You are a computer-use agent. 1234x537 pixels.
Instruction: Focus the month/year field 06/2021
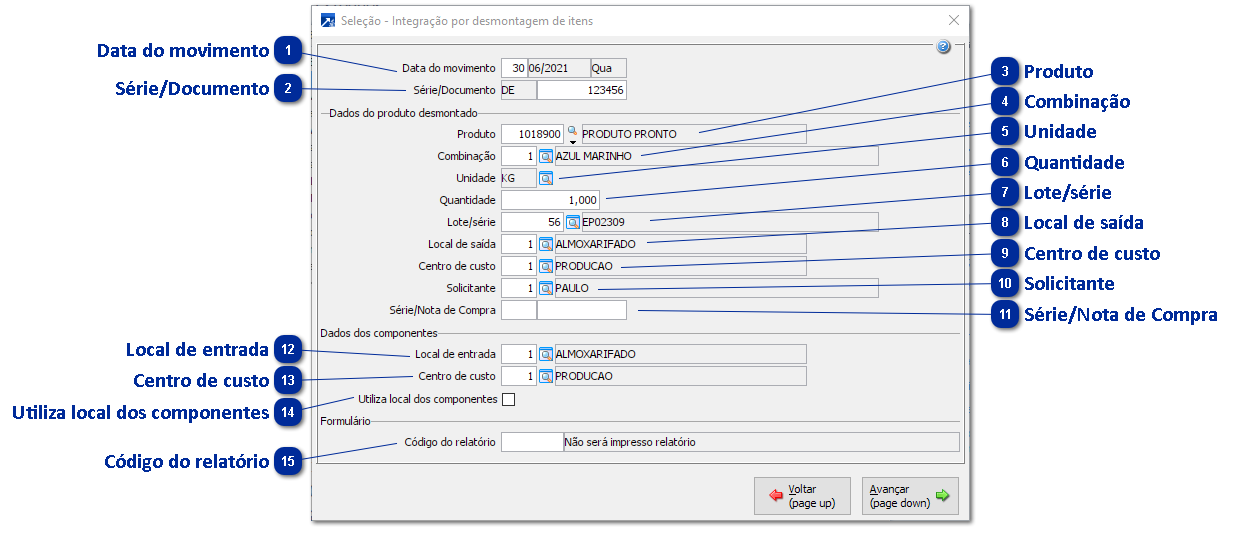click(559, 68)
